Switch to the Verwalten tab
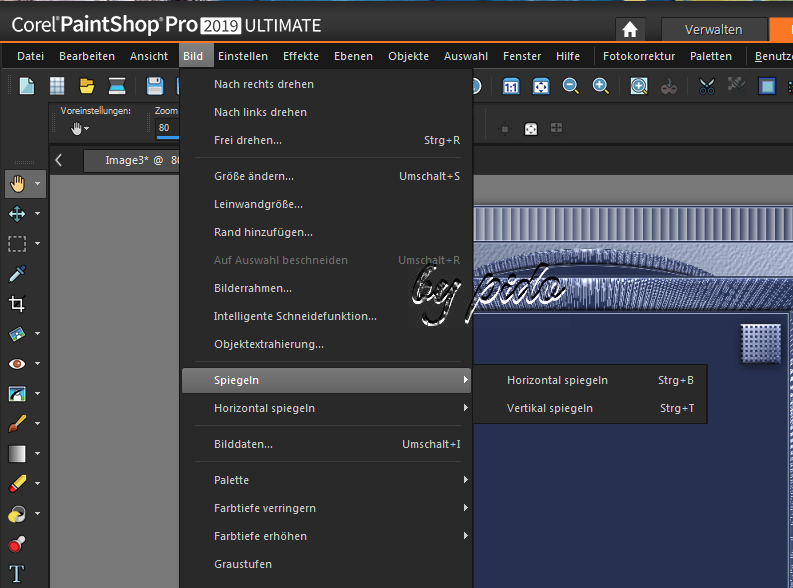This screenshot has height=588, width=793. click(x=713, y=29)
